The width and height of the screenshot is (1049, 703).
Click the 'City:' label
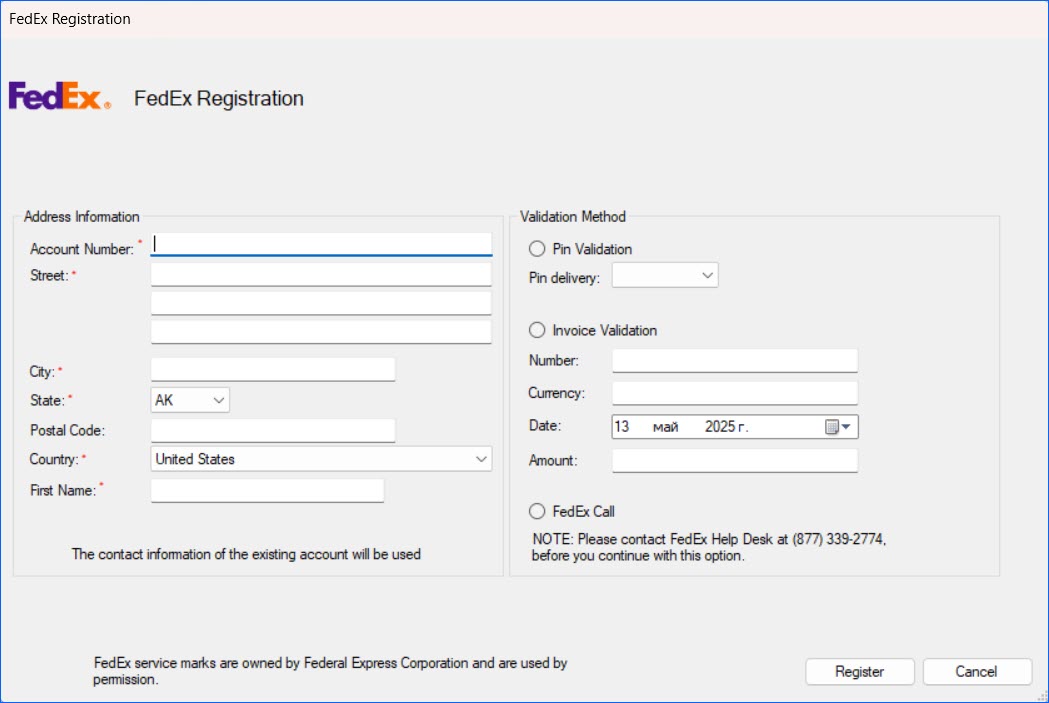pos(42,371)
